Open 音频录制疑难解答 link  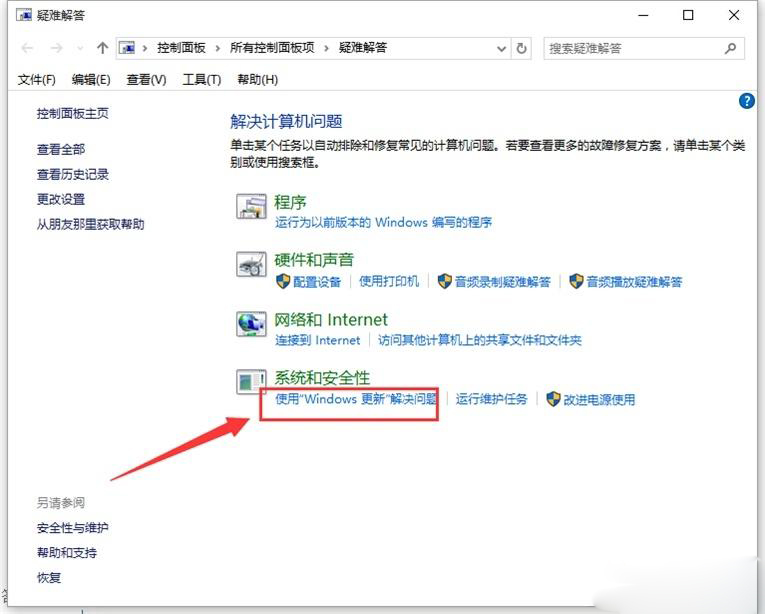tap(503, 282)
